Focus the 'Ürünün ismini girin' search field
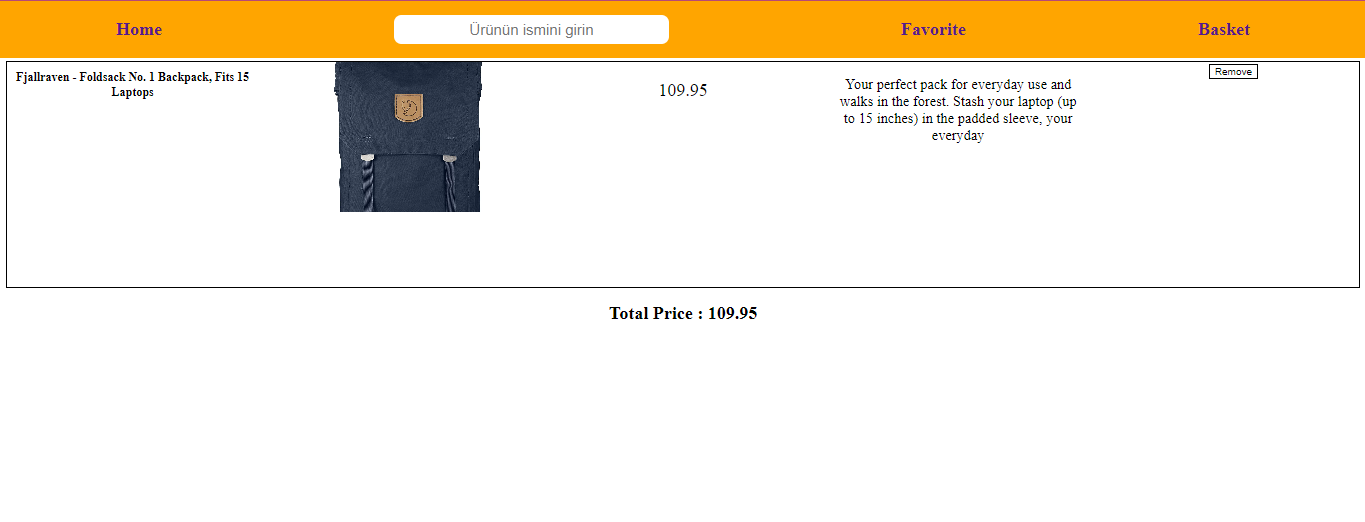 point(531,29)
